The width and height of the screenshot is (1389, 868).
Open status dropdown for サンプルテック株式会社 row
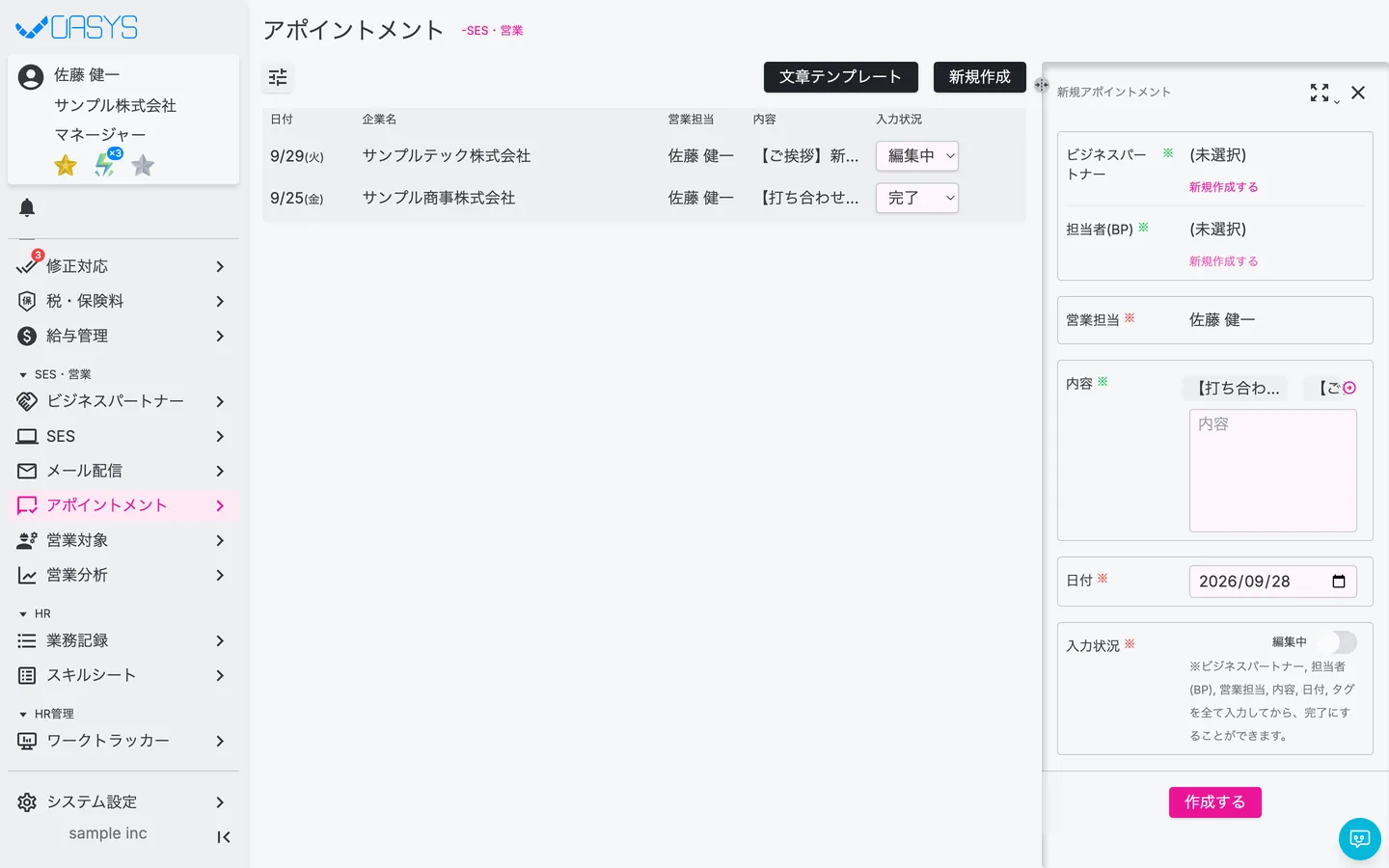click(917, 156)
